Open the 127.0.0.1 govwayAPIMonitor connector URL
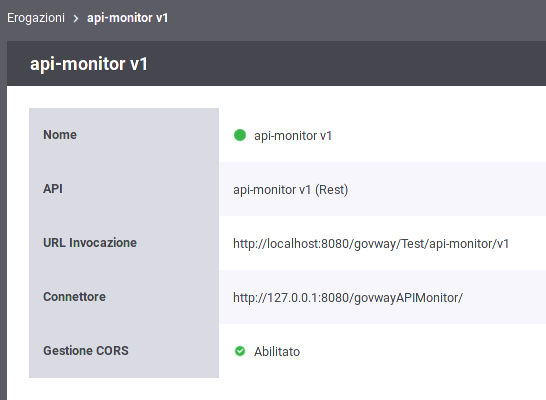 (348, 298)
